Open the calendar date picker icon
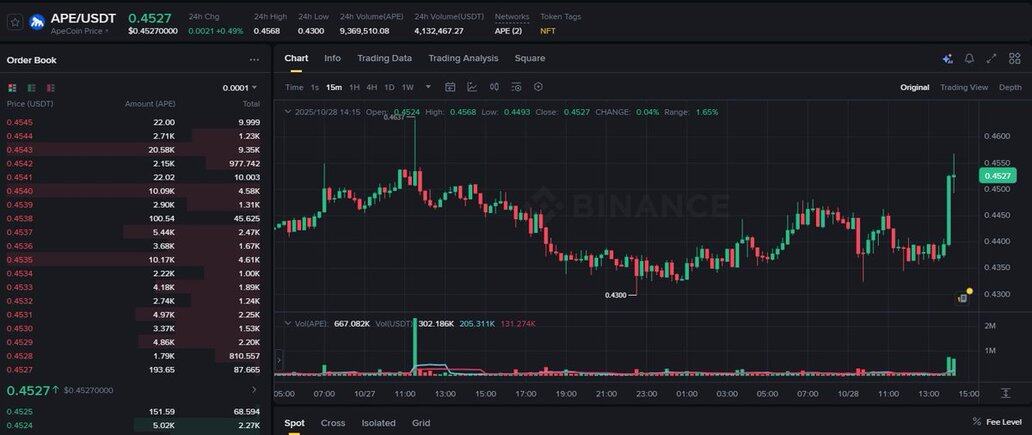This screenshot has height=435, width=1032. (x=450, y=87)
